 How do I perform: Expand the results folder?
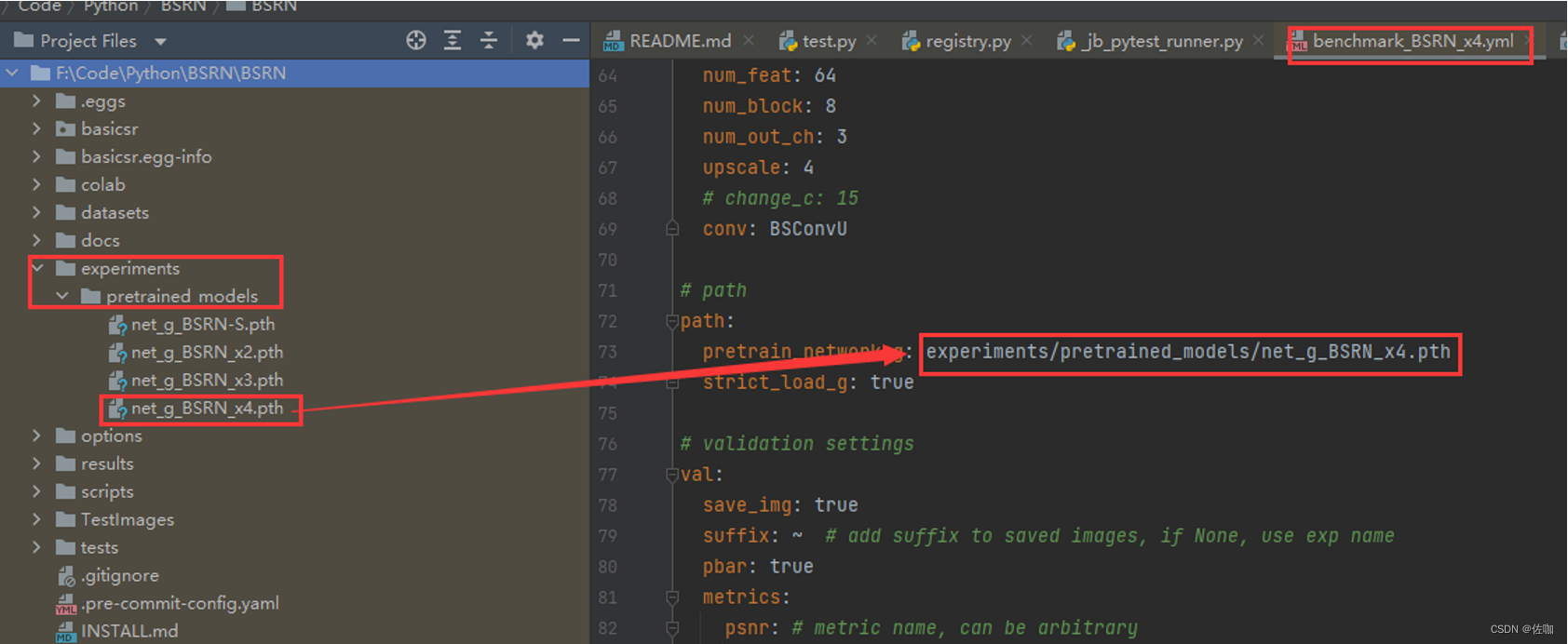[x=36, y=463]
